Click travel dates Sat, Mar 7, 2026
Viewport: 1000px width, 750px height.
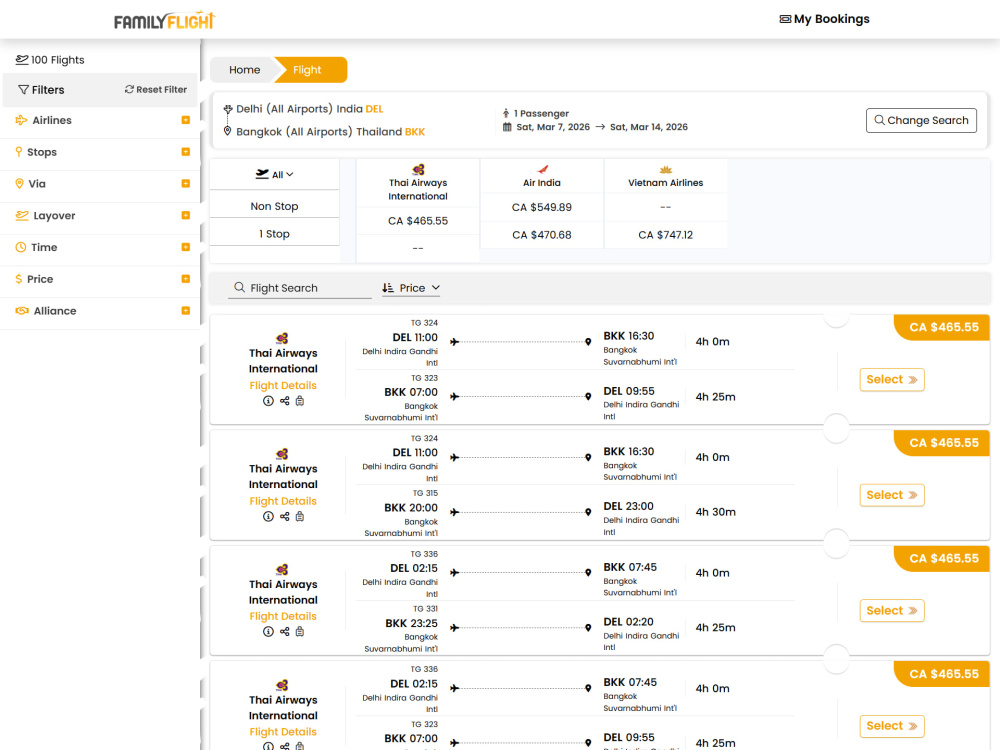[x=553, y=128]
